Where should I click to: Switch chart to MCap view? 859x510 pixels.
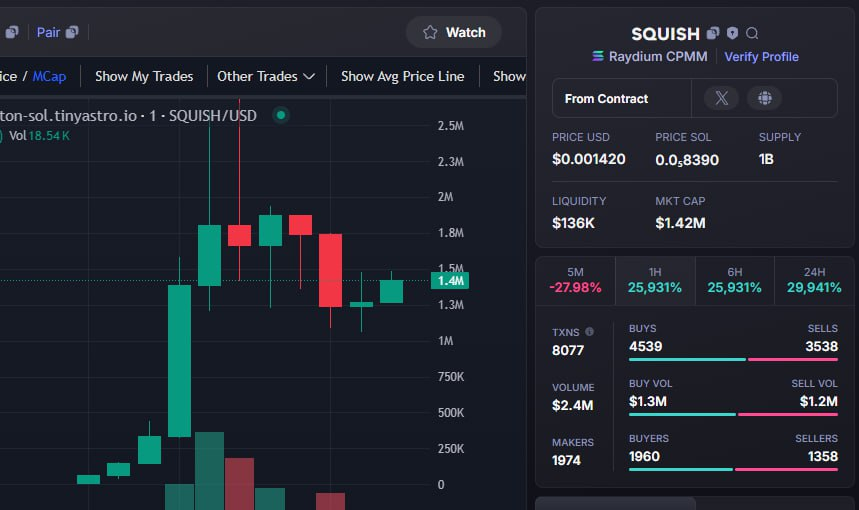(x=49, y=76)
